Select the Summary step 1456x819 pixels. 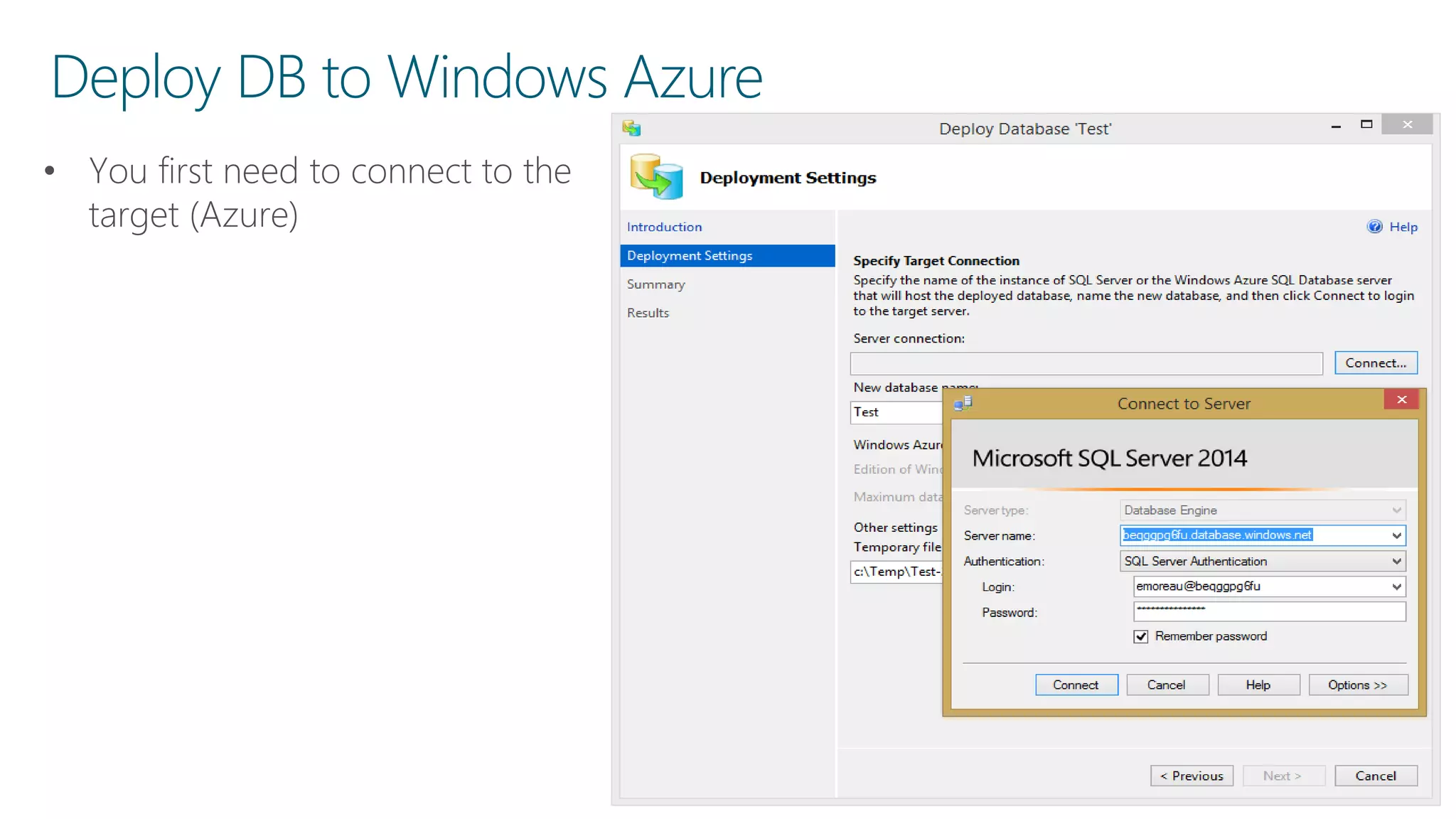(x=655, y=284)
